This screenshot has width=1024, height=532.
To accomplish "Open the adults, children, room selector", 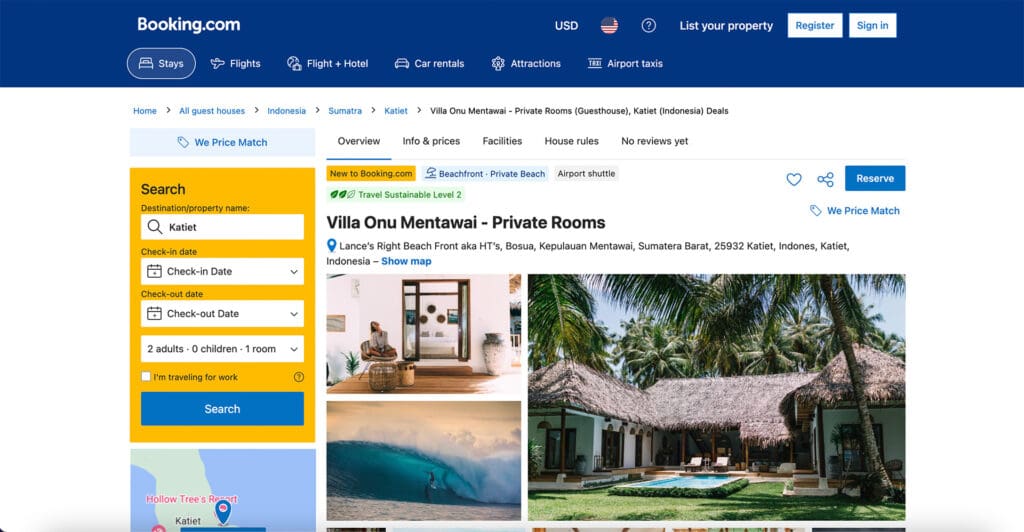I will coord(222,349).
